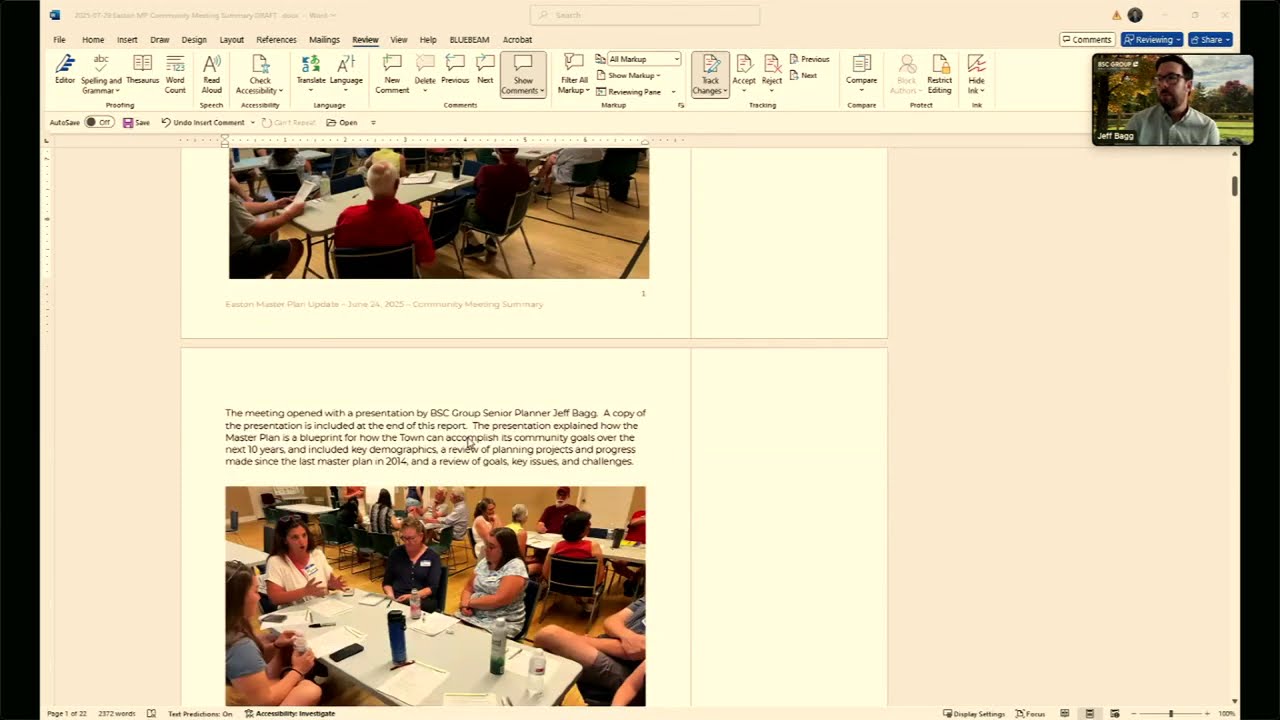Click the Hide Ink button
Viewport: 1280px width, 720px height.
pyautogui.click(x=976, y=75)
